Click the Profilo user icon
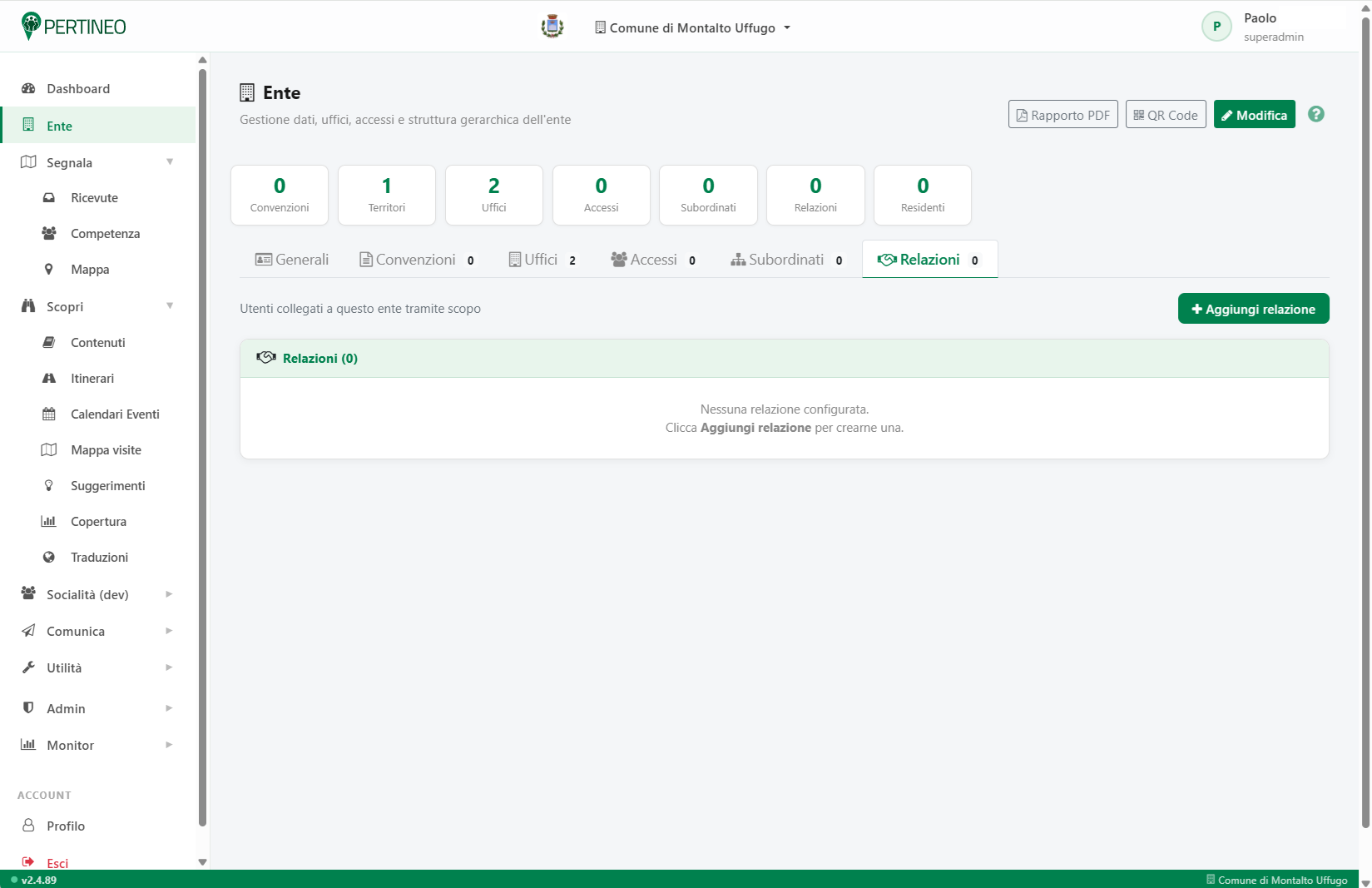This screenshot has width=1372, height=888. coord(28,825)
